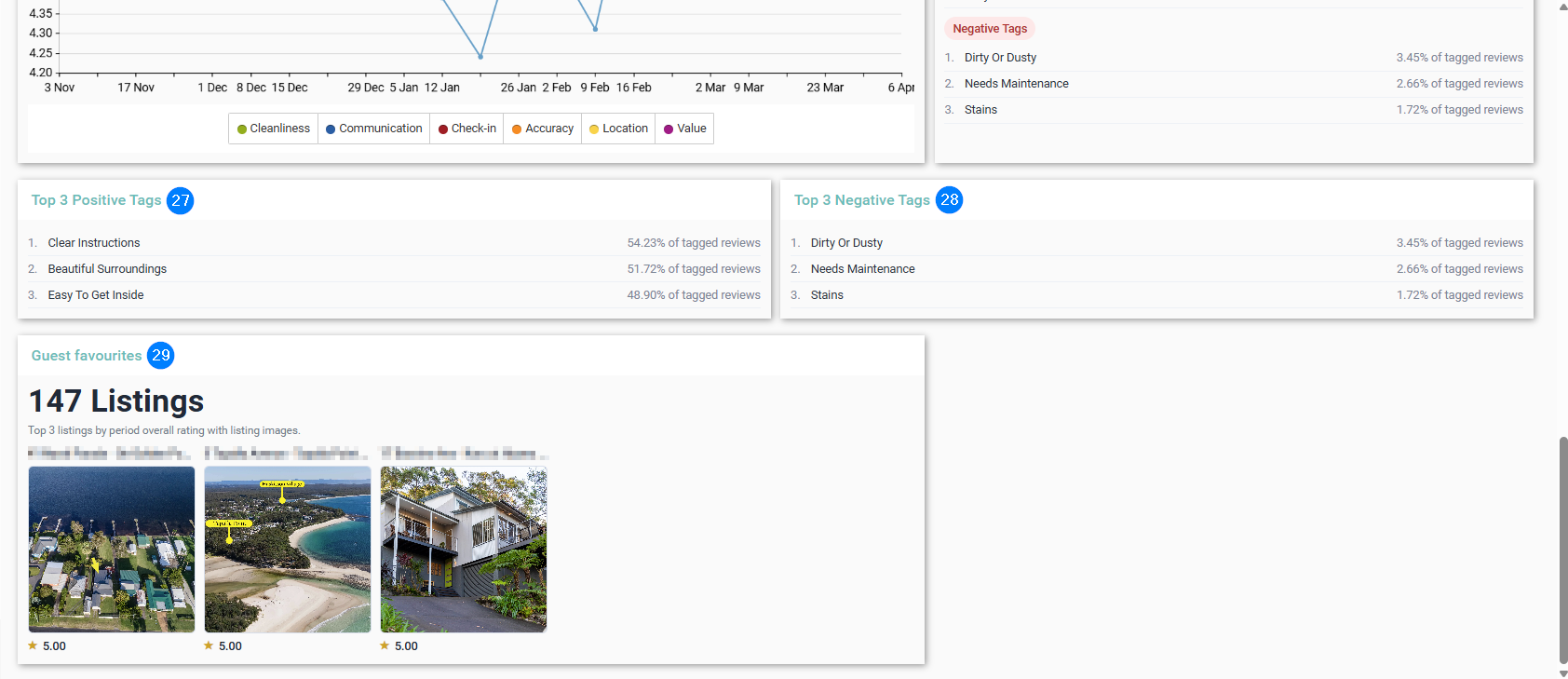Screen dimensions: 1568x679
Task: Click 51.72% of tagged reviews value
Action: [694, 269]
